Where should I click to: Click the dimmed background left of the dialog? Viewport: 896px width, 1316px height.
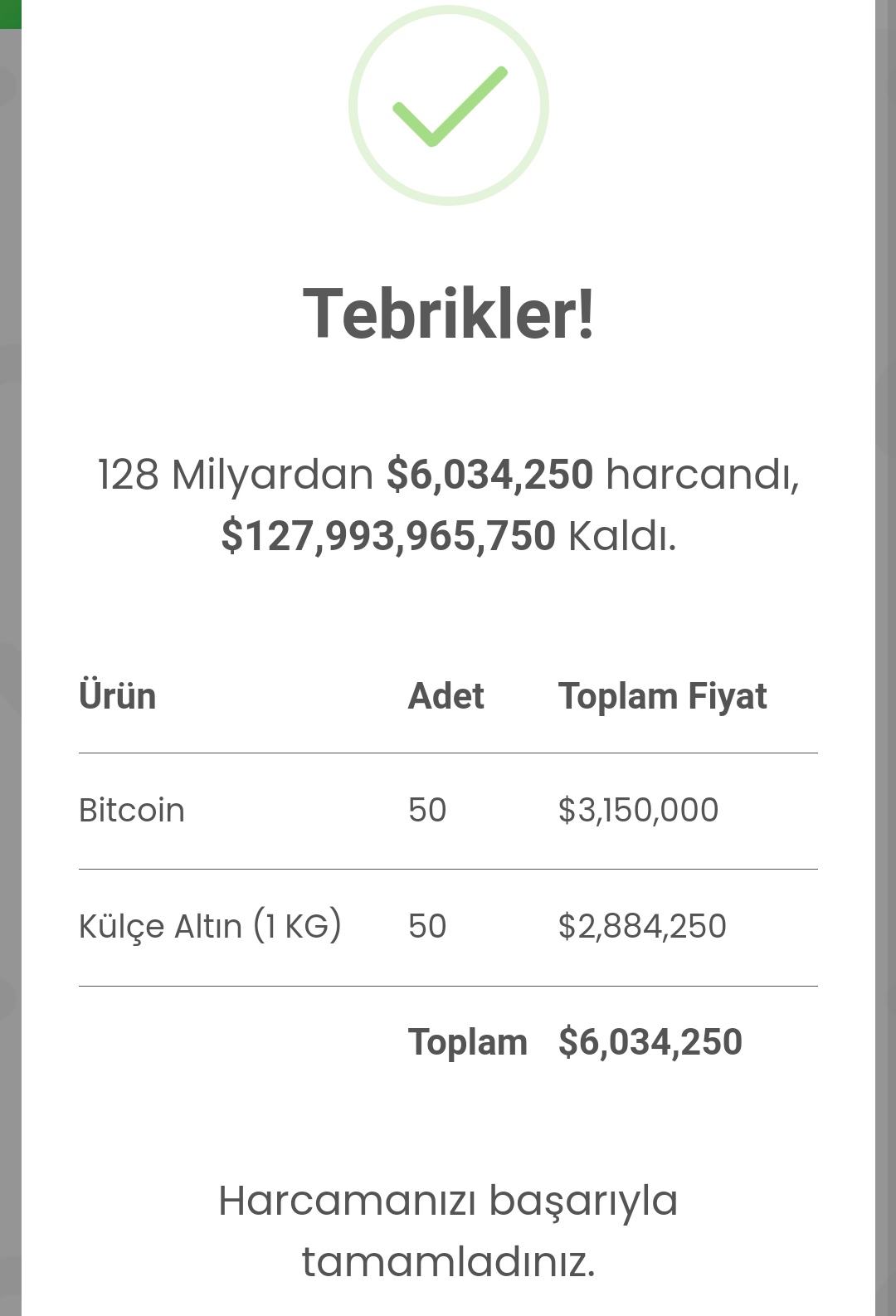(x=10, y=664)
